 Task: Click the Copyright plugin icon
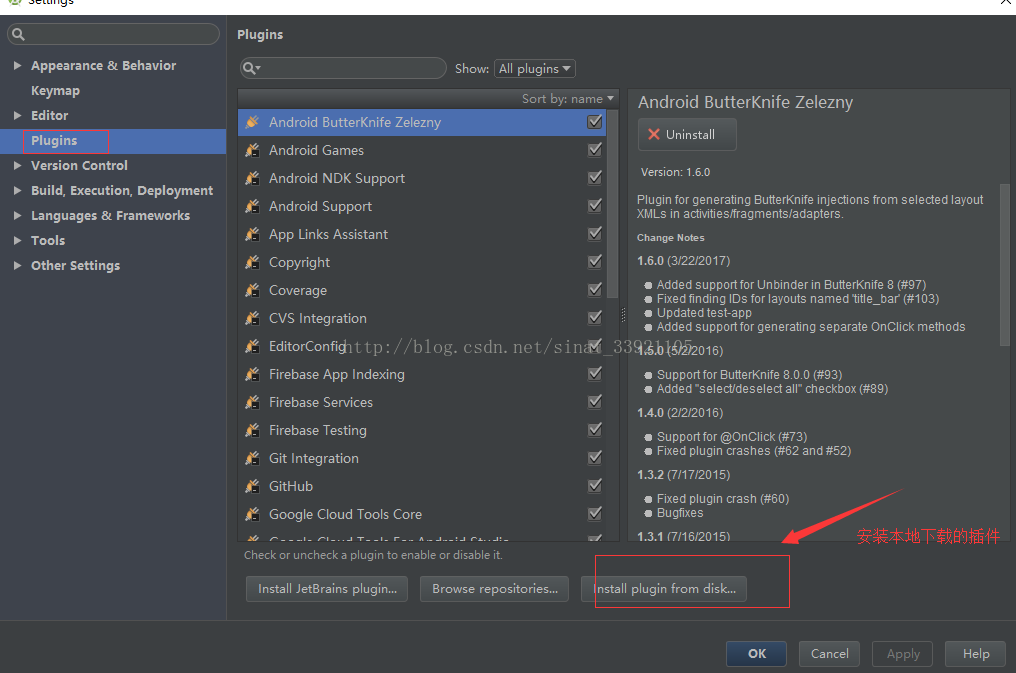pos(253,262)
